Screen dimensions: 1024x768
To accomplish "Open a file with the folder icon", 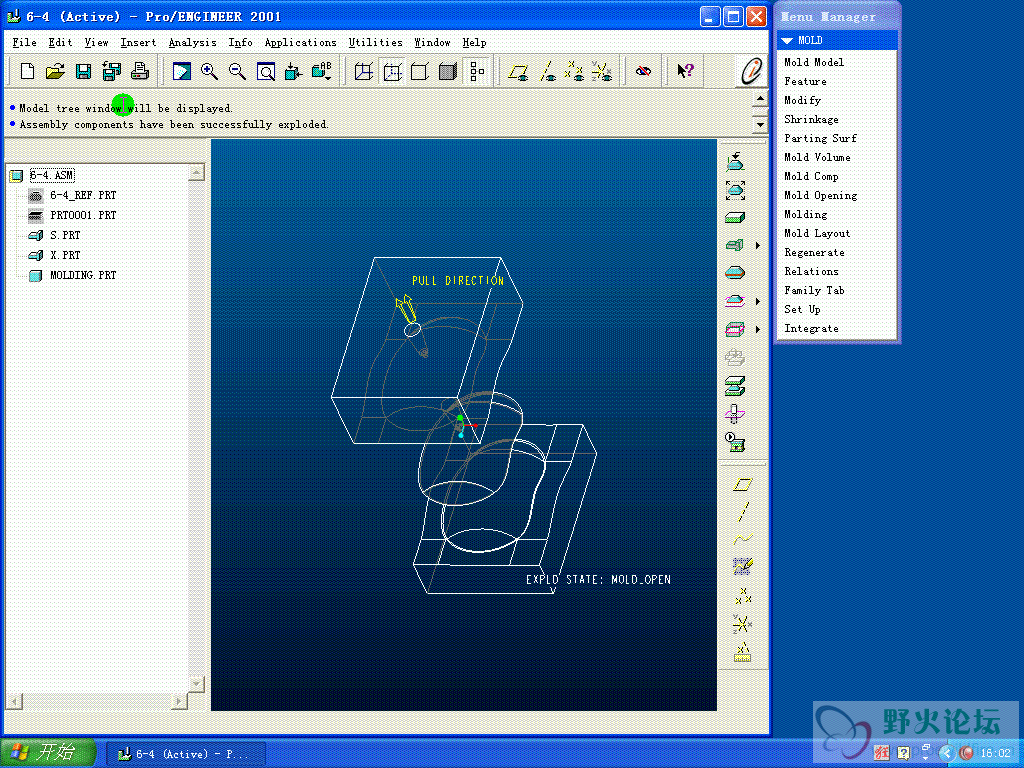I will pos(56,71).
